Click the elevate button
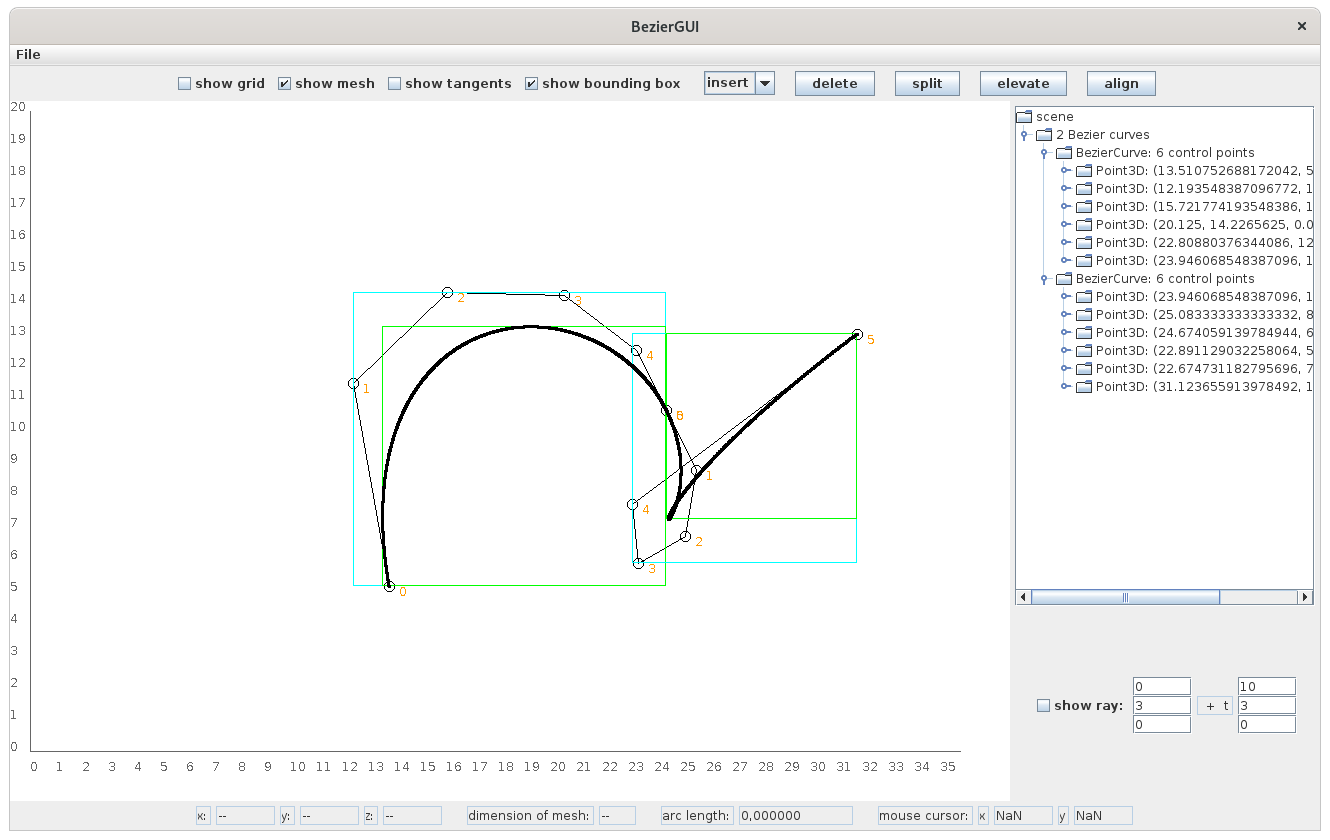The image size is (1330, 840). tap(1023, 84)
